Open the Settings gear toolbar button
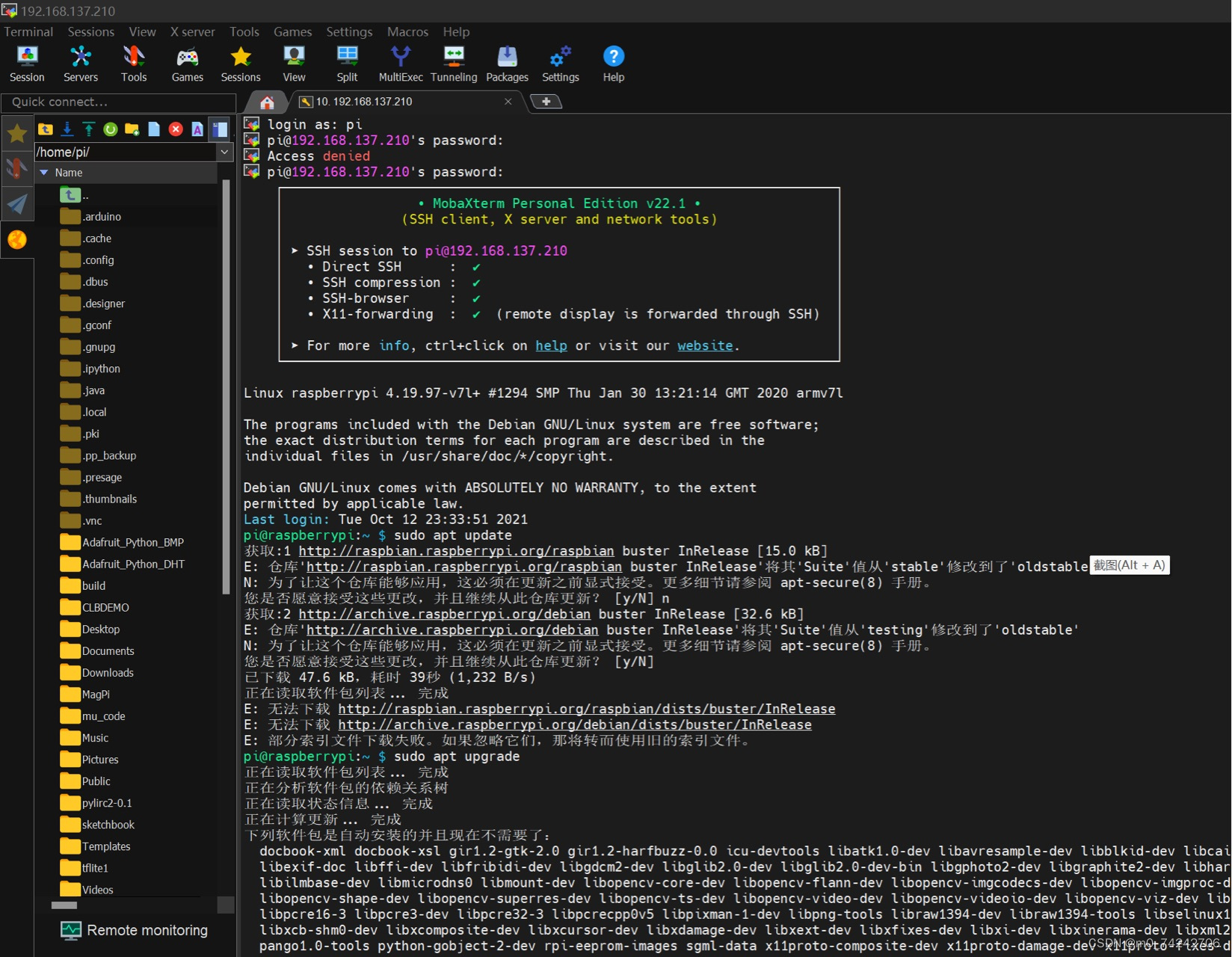Image resolution: width=1232 pixels, height=957 pixels. 561,64
